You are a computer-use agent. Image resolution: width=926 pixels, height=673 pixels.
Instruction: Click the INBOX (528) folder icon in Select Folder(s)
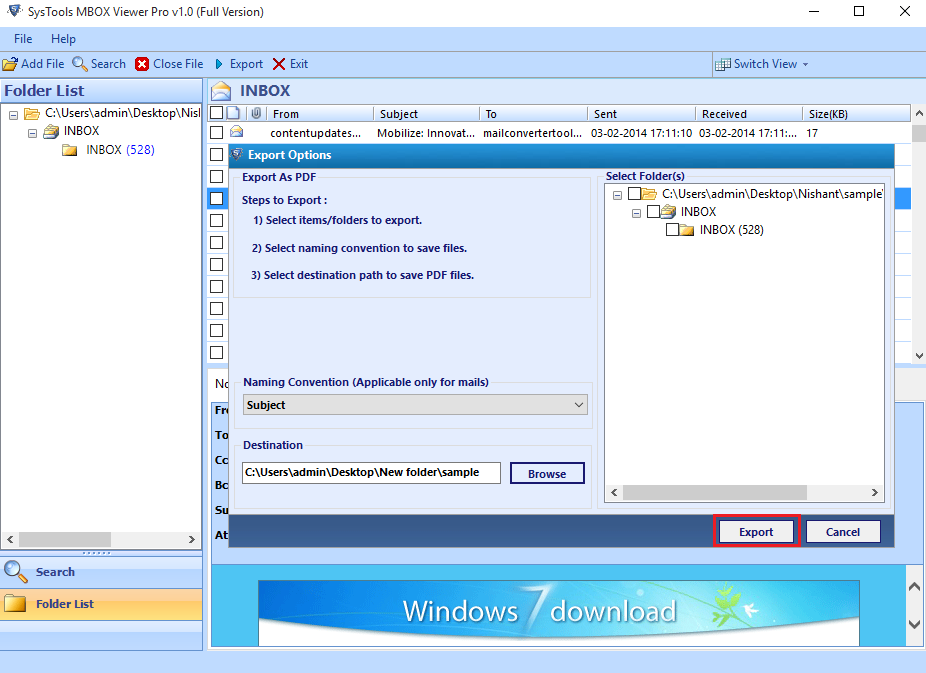tap(687, 230)
